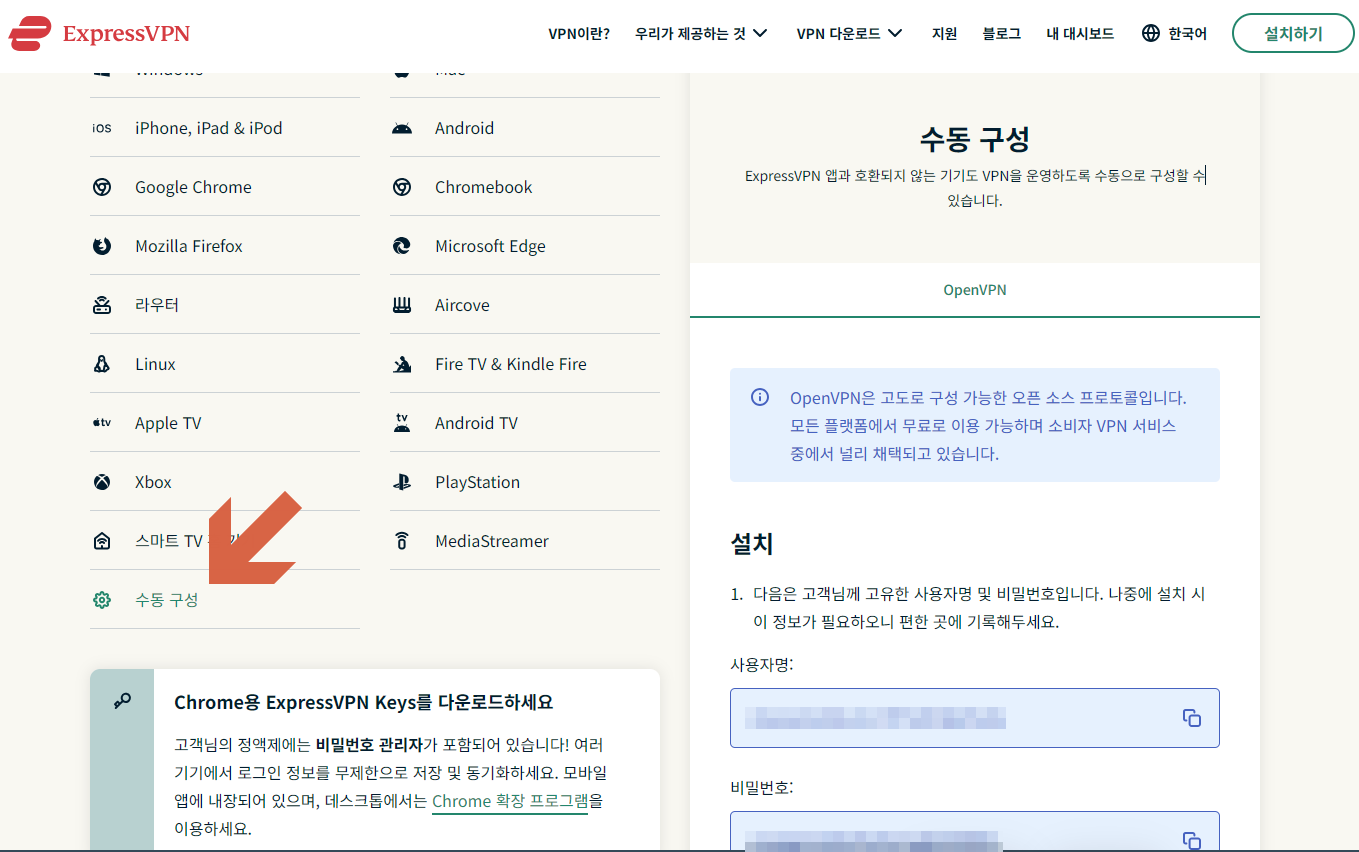Select the MediaStreamer setup option

525,541
